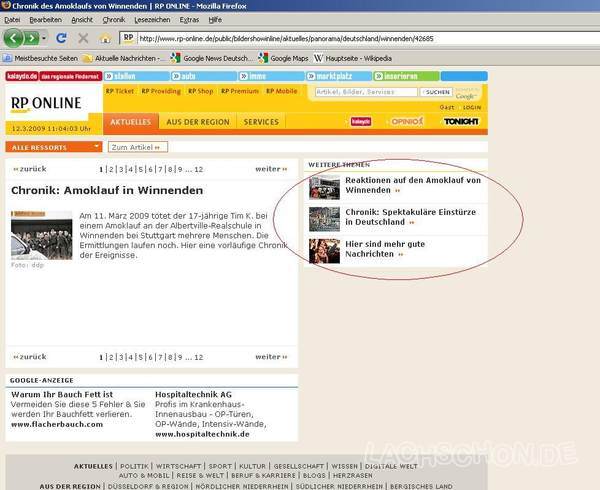Open the Meistbesuchte Seiten bookmark folder
Image resolution: width=600 pixels, height=490 pixels.
tap(40, 58)
